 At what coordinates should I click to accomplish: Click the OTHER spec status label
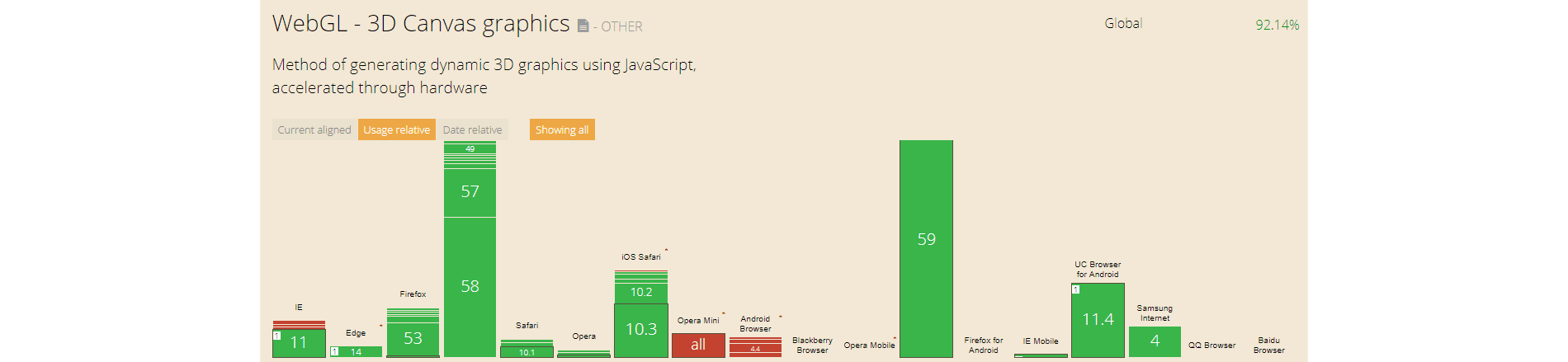tap(621, 26)
